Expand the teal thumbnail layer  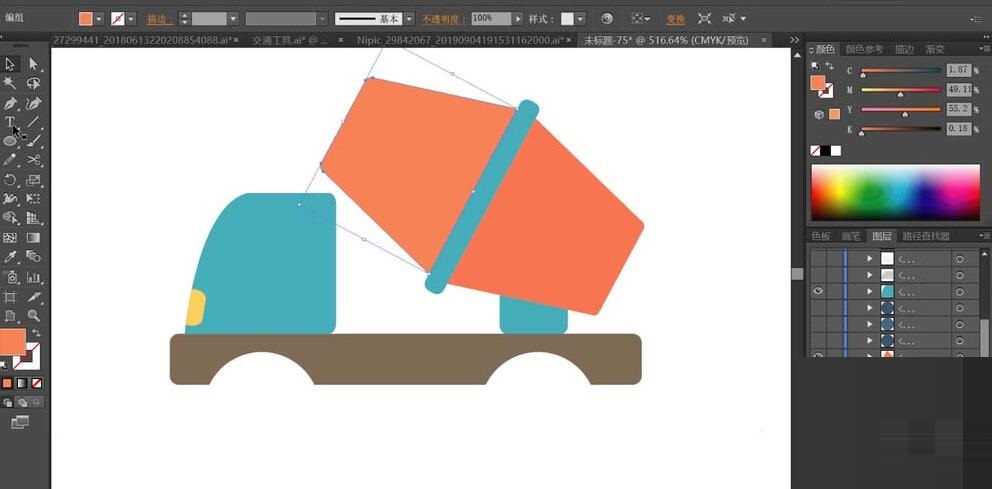click(x=869, y=291)
